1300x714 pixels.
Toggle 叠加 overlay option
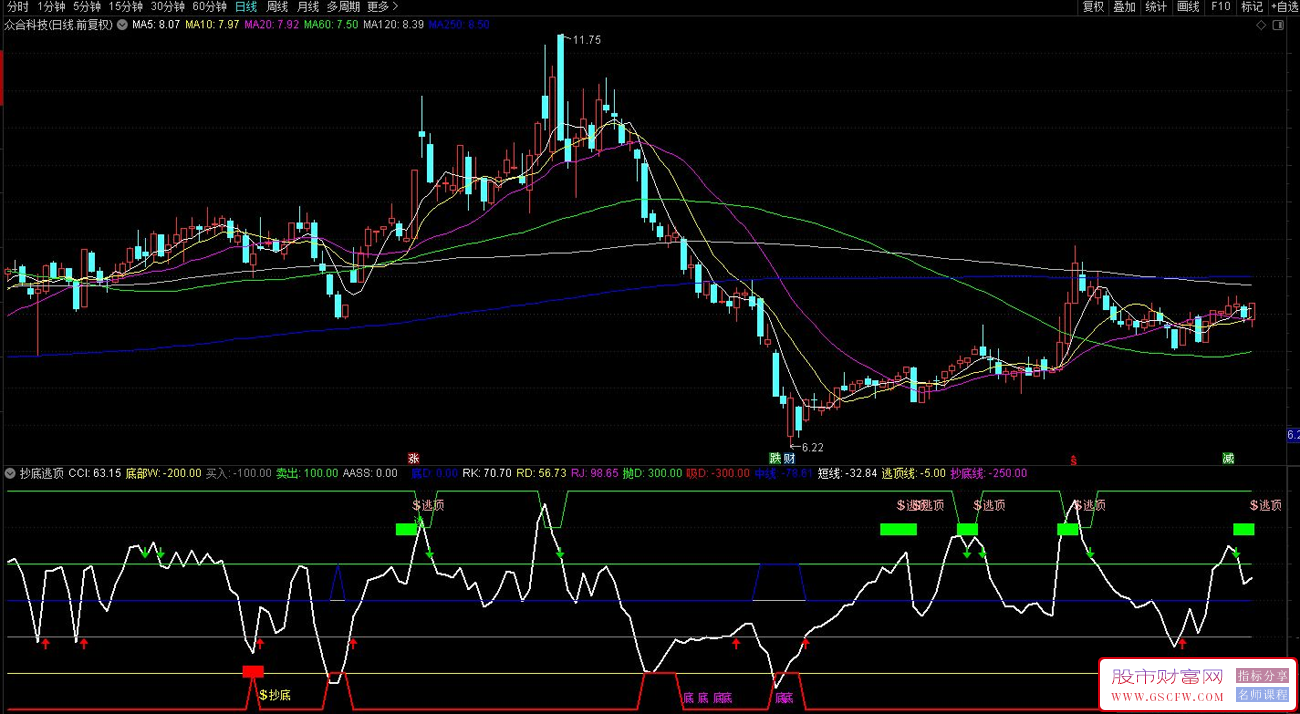pos(1124,7)
